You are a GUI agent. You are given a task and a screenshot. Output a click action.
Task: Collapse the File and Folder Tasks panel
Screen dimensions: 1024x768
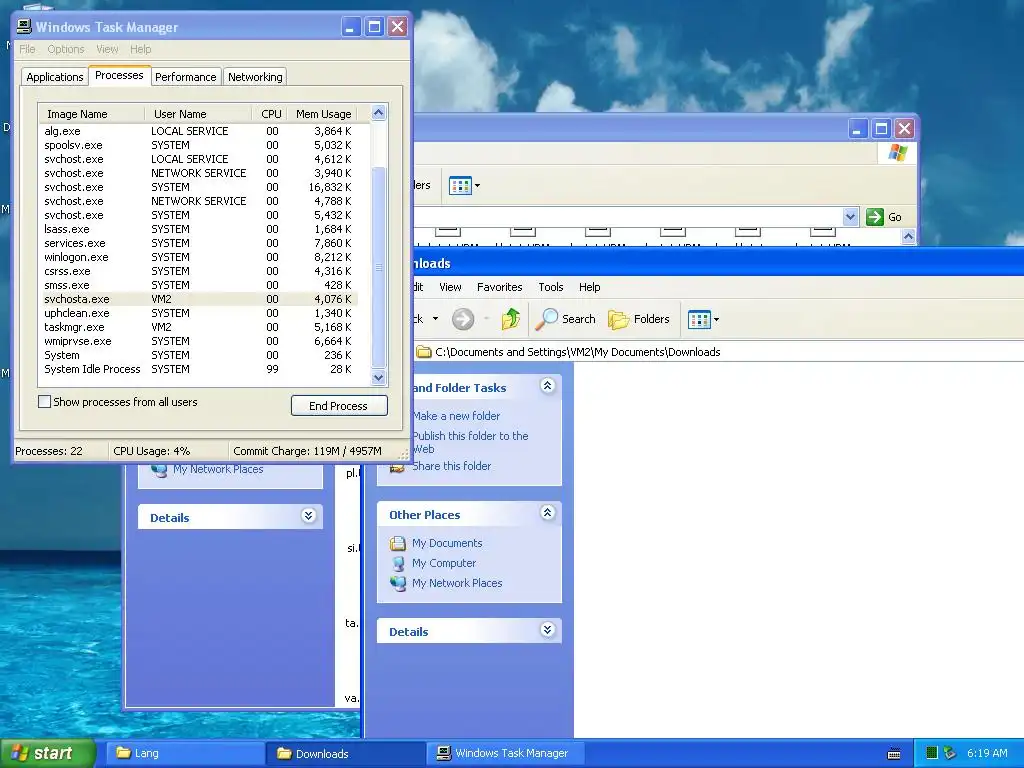547,386
